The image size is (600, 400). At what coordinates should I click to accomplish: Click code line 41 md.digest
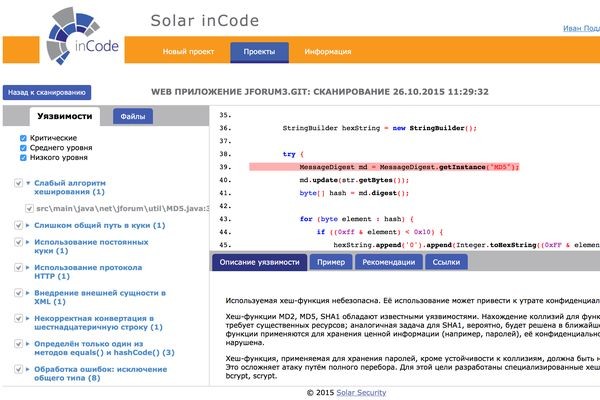[354, 193]
